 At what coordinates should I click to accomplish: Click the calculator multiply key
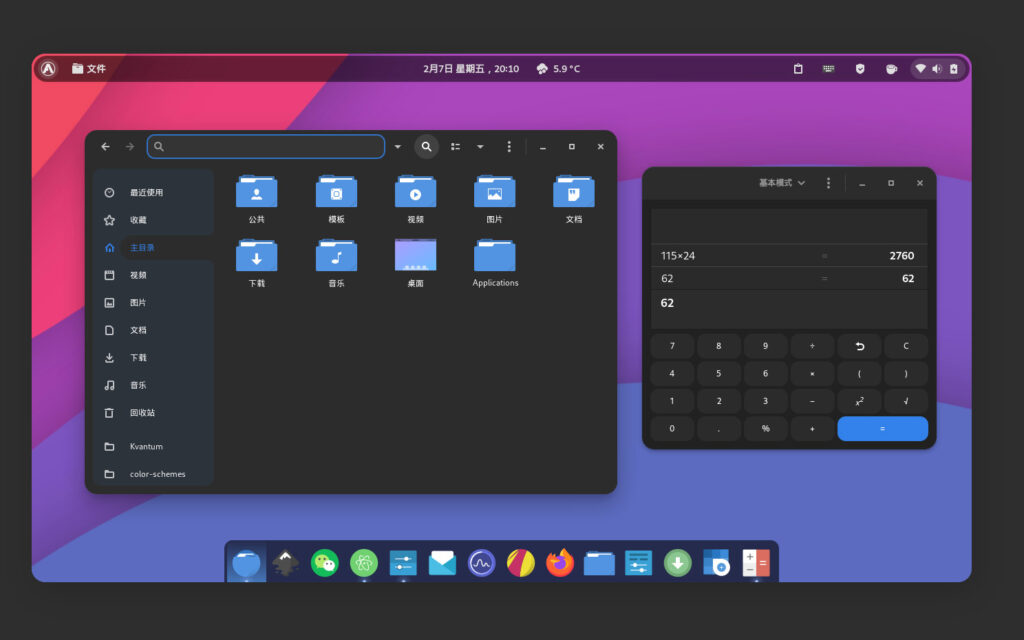click(812, 374)
